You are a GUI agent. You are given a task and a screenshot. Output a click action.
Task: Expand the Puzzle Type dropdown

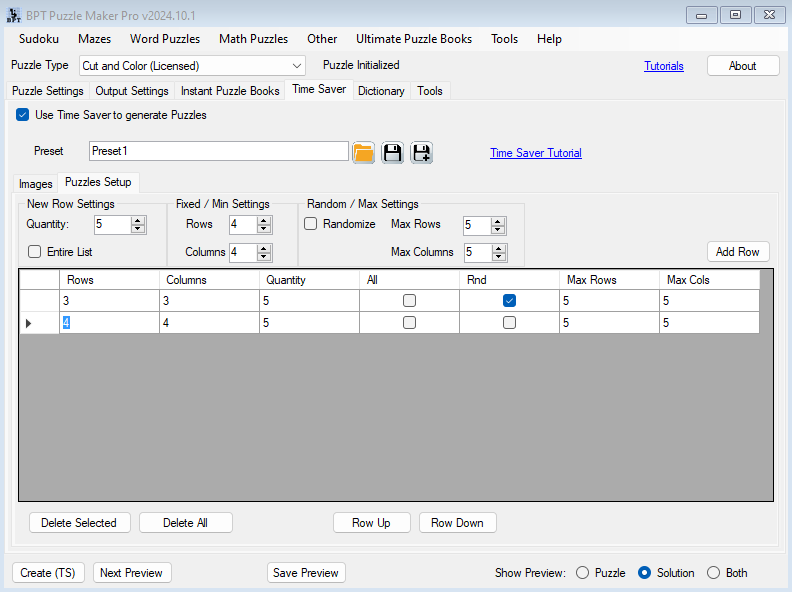tap(297, 66)
